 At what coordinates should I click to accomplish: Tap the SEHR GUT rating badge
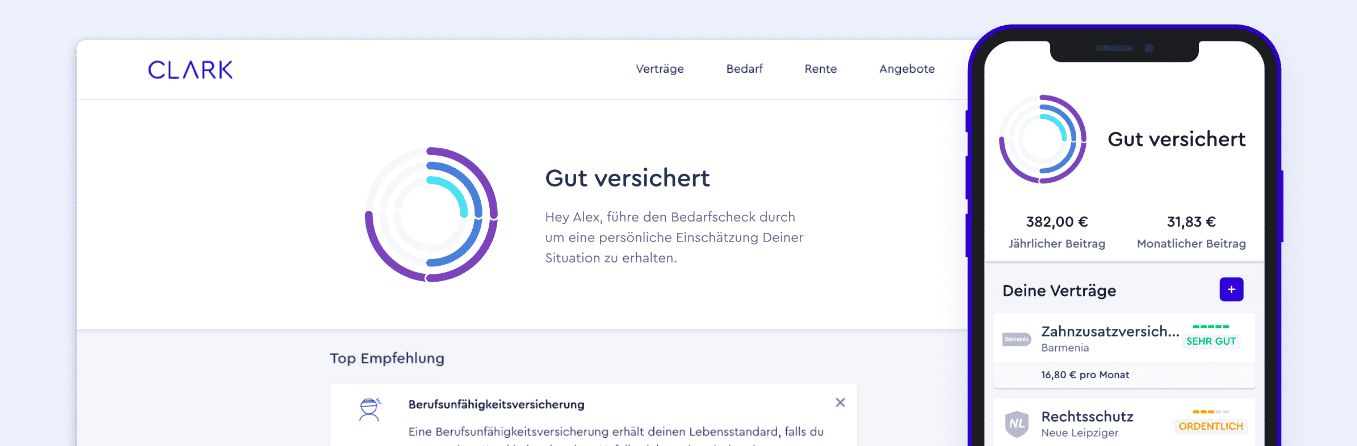point(1211,341)
